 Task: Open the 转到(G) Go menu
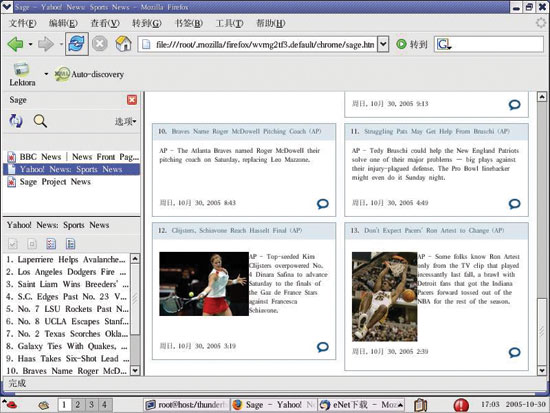click(x=147, y=24)
